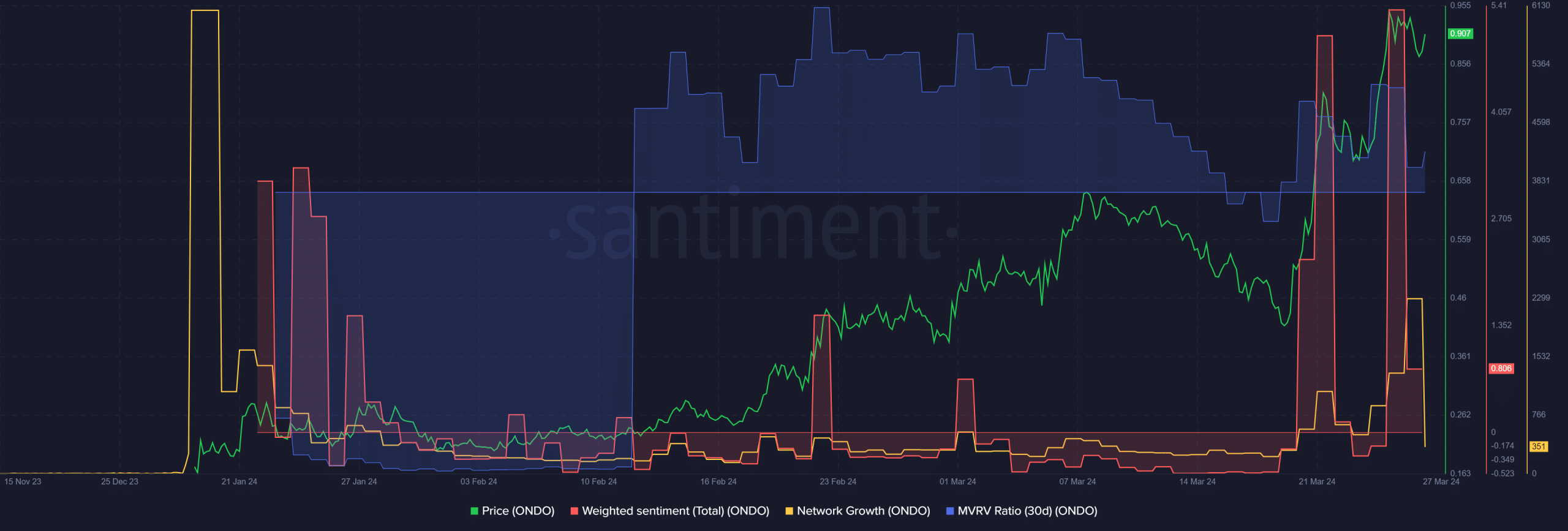Click the 0.361 price axis value
Screen dimensions: 1568x531
pyautogui.click(x=1460, y=356)
